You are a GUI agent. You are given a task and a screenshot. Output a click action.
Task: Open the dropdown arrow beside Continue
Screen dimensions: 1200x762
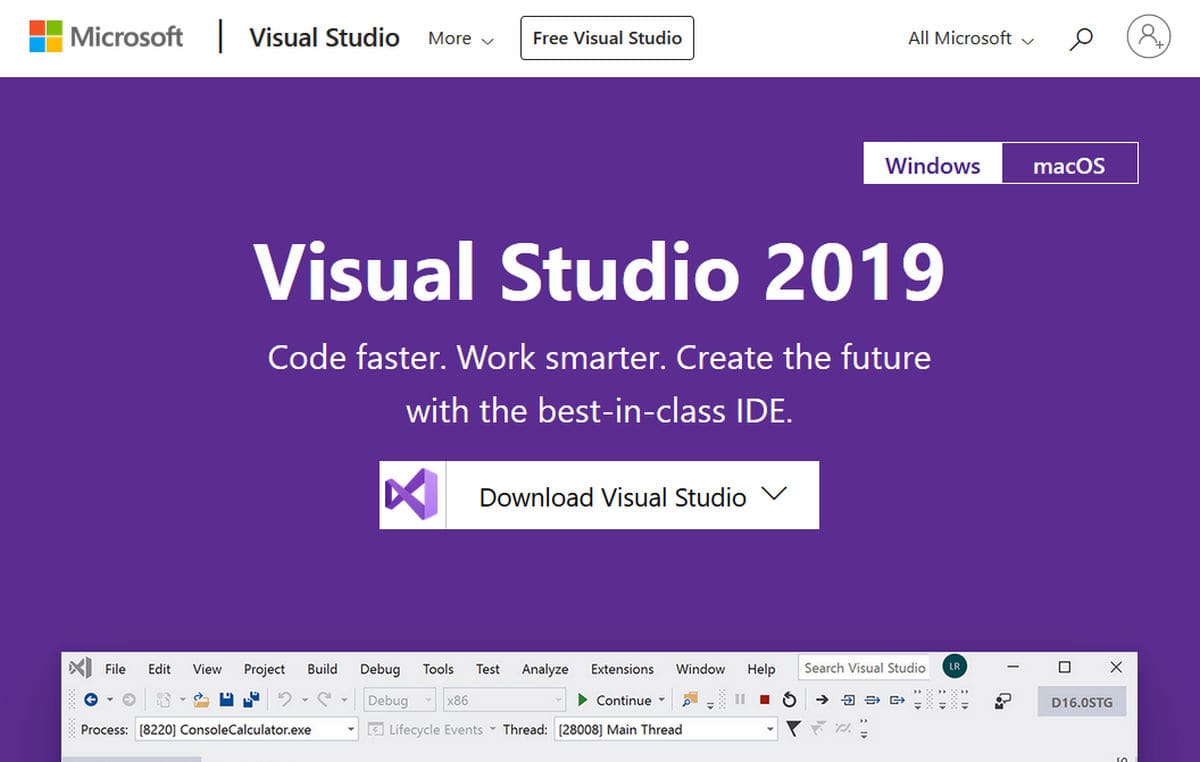(x=662, y=700)
